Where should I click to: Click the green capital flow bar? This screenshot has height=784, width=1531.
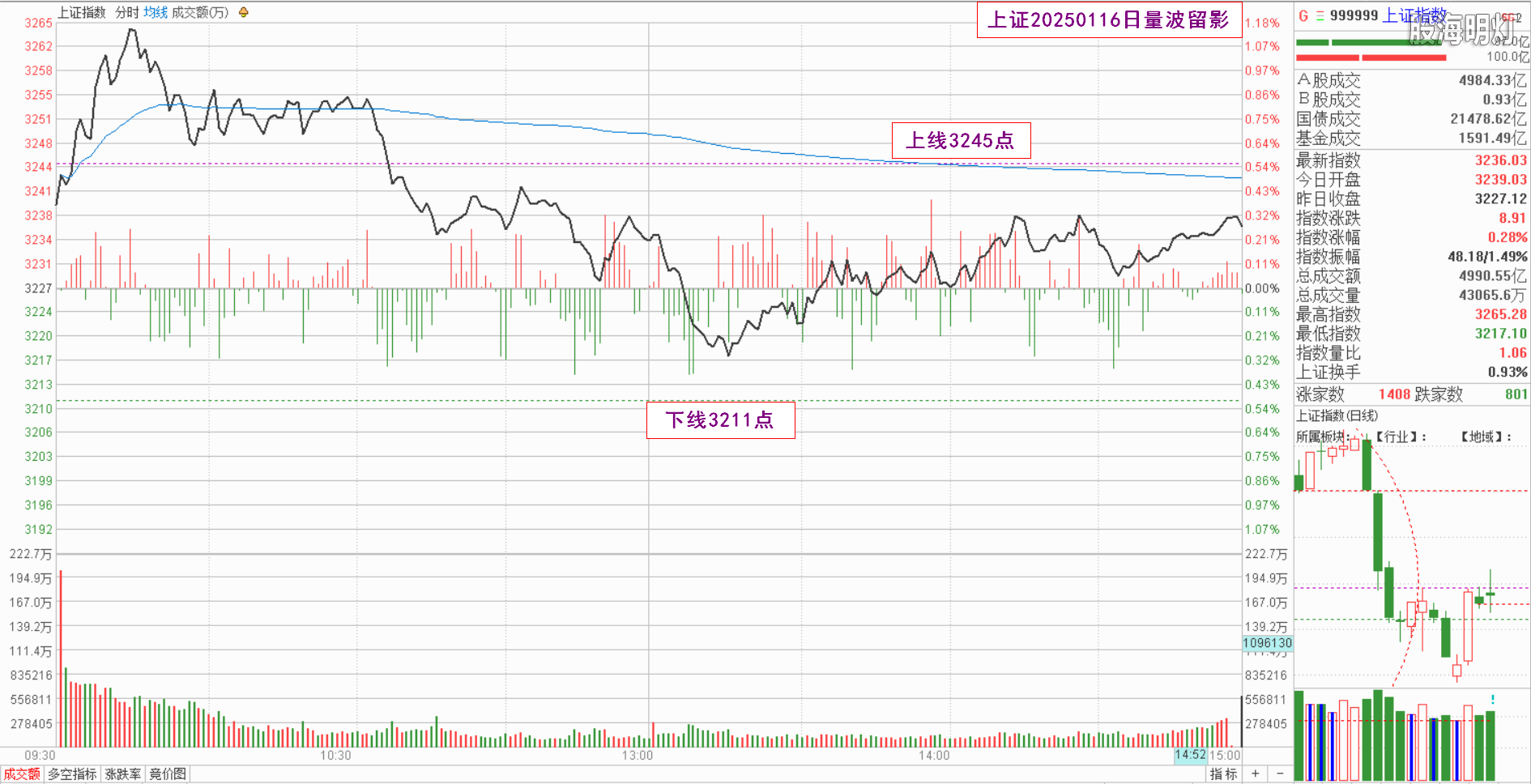pos(1371,43)
